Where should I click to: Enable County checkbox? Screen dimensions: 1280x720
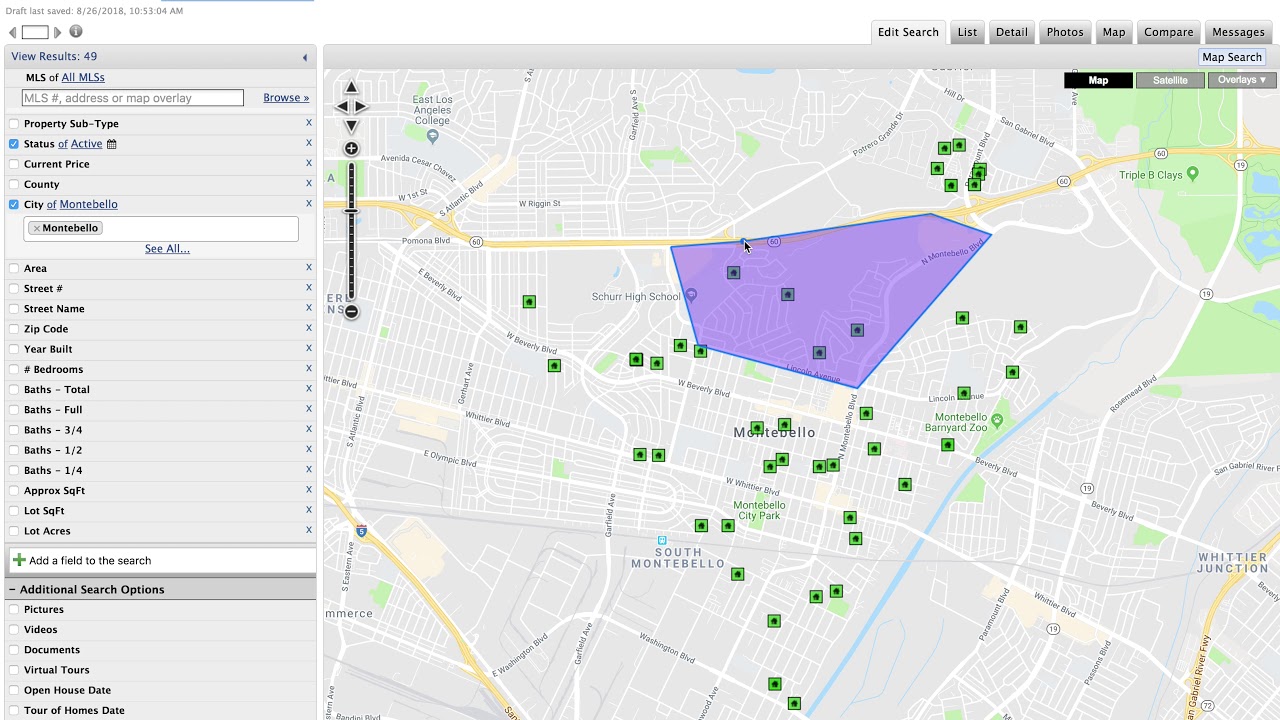pyautogui.click(x=14, y=184)
